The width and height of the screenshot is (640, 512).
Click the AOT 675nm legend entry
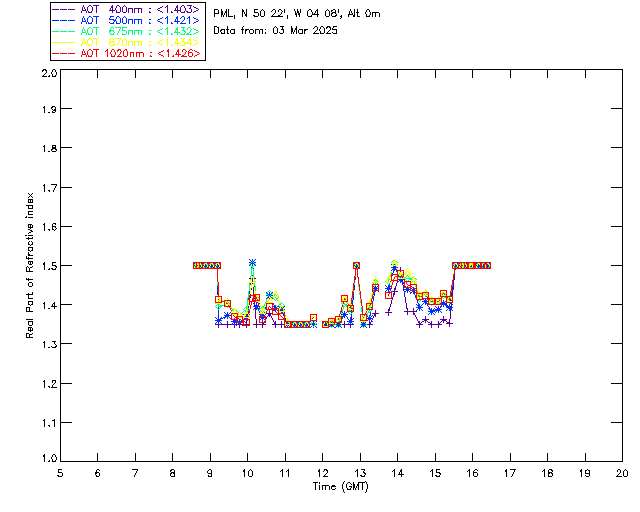click(127, 31)
